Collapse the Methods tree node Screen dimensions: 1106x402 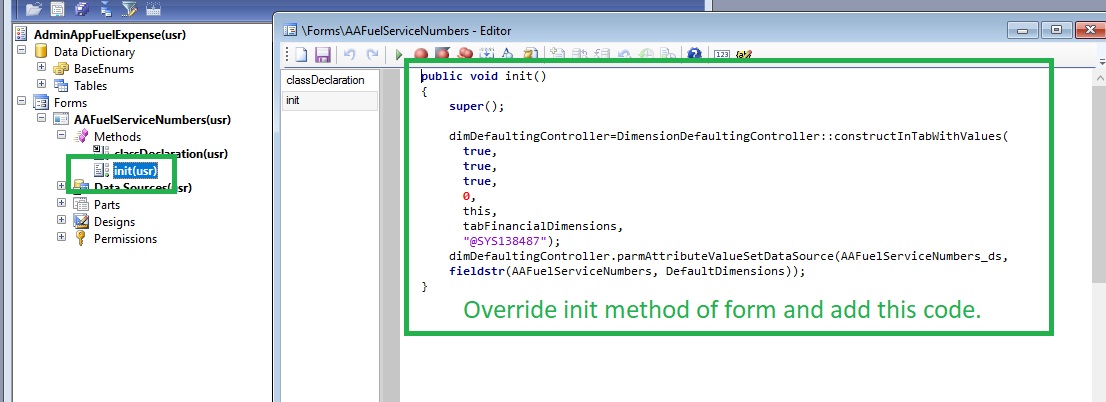(61, 136)
